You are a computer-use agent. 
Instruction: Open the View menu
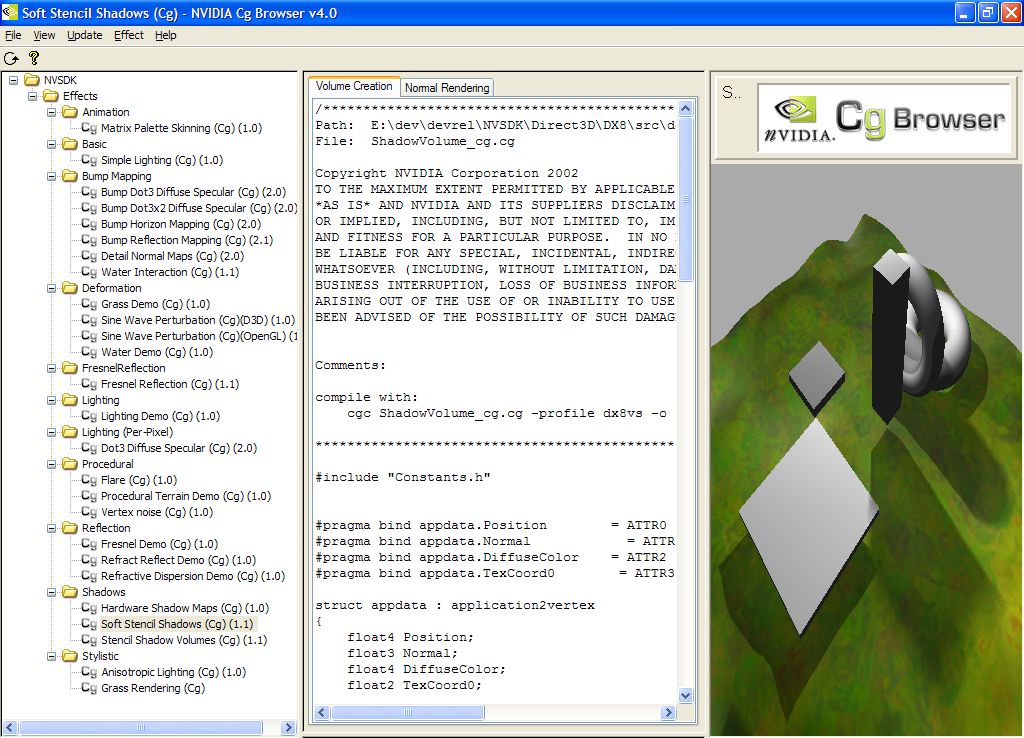pos(44,35)
